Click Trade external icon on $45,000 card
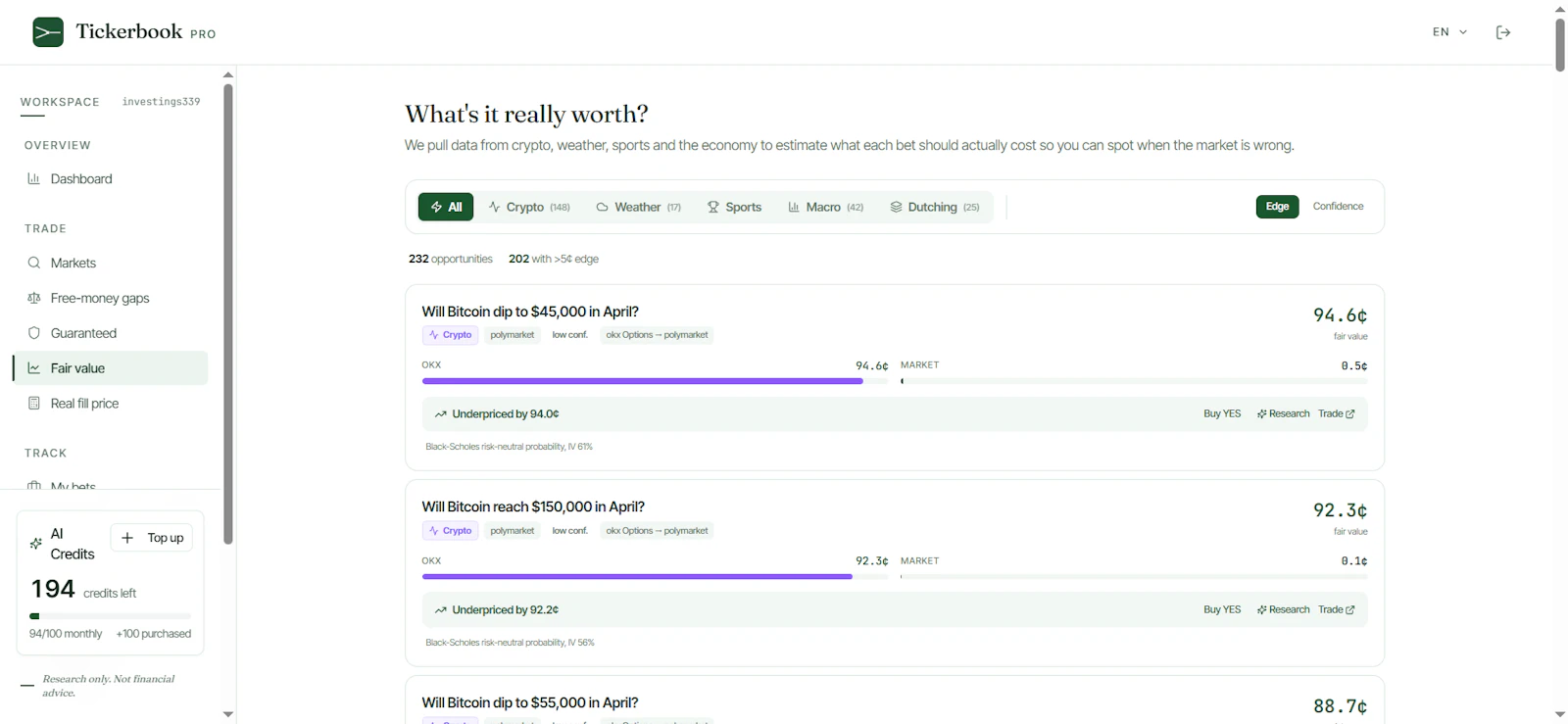 pyautogui.click(x=1350, y=414)
